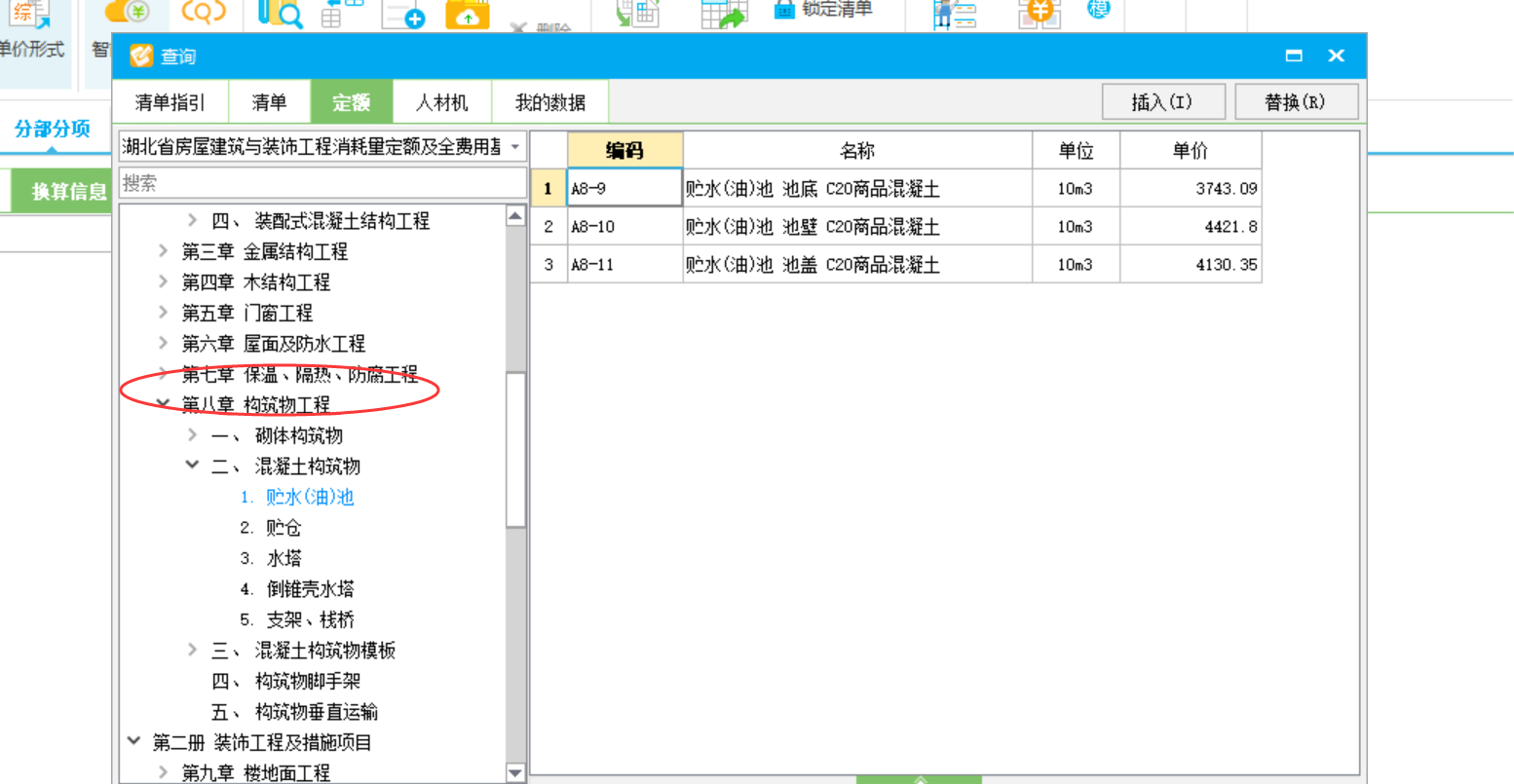Expand 第五章 门窗工程 chevron

[x=163, y=313]
